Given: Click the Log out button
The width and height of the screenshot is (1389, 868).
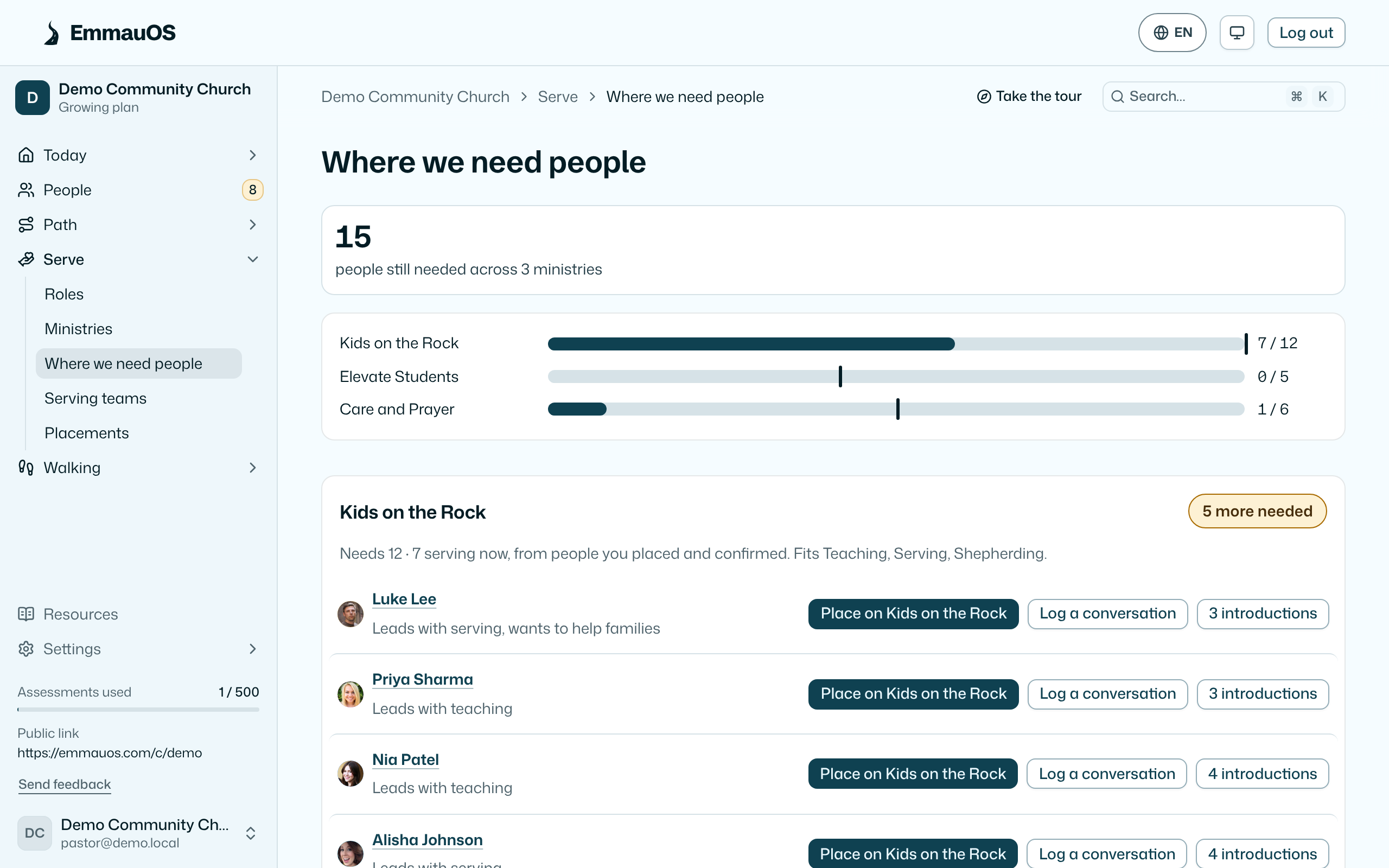Looking at the screenshot, I should [1306, 33].
